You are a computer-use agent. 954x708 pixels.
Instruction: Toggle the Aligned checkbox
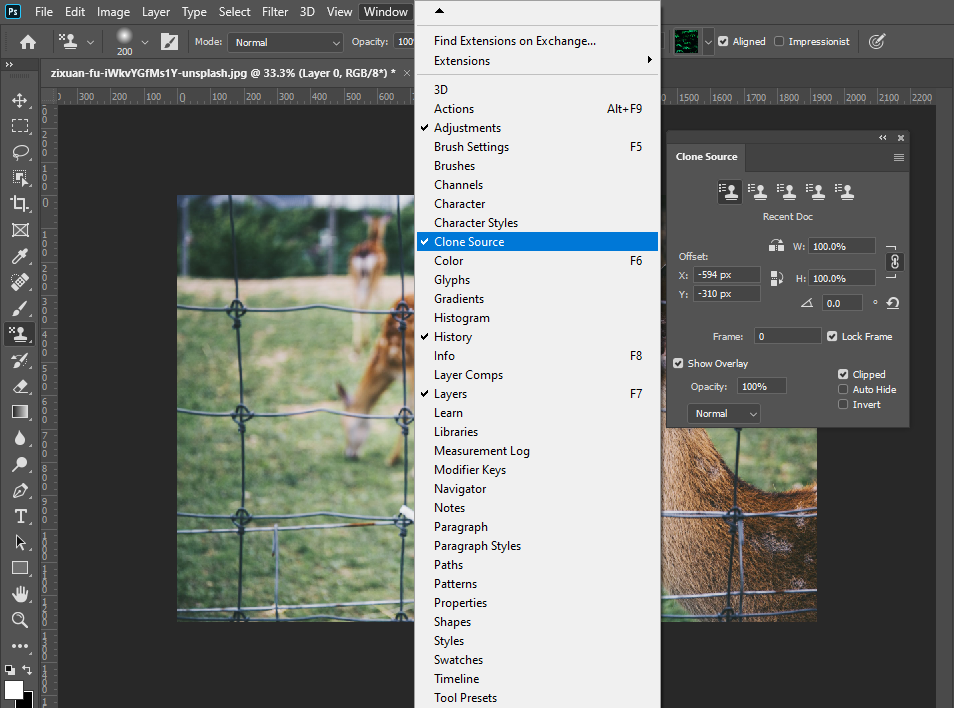tap(723, 41)
